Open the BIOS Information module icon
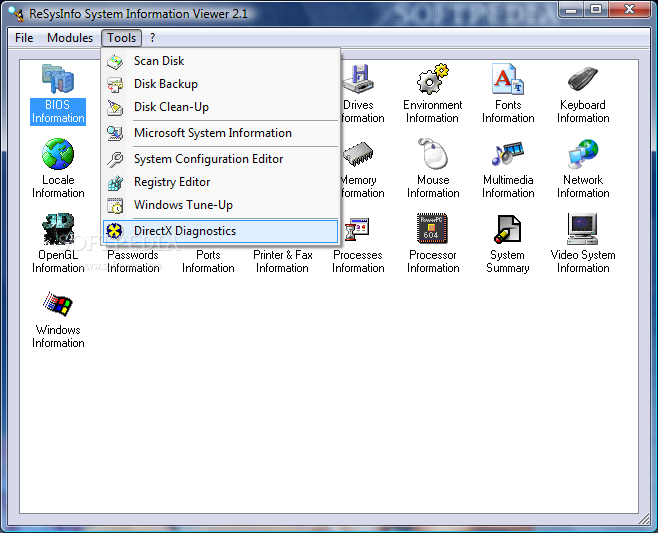Image resolution: width=658 pixels, height=533 pixels. coord(58,79)
